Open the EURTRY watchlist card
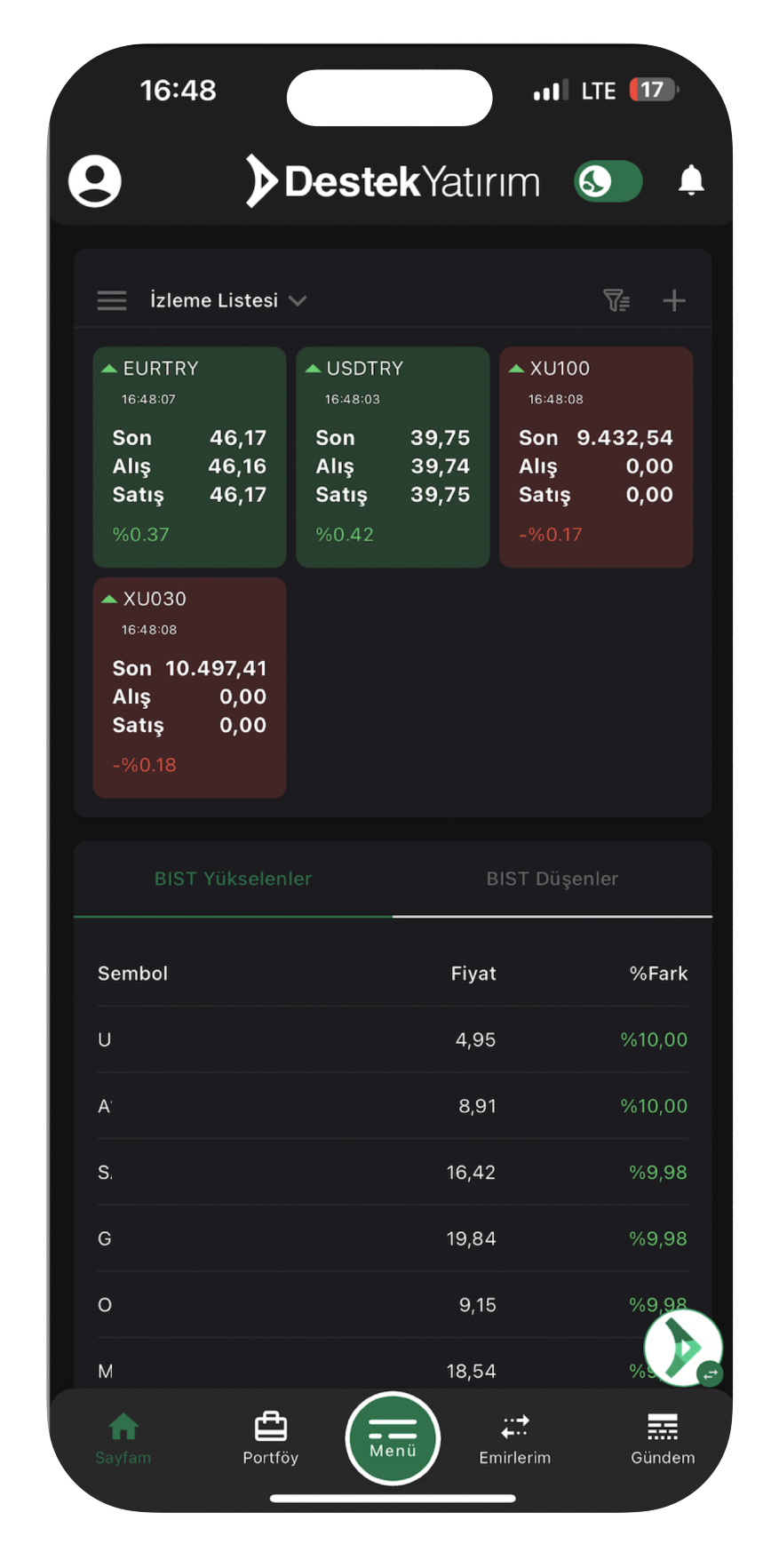779x1568 pixels. (x=189, y=457)
